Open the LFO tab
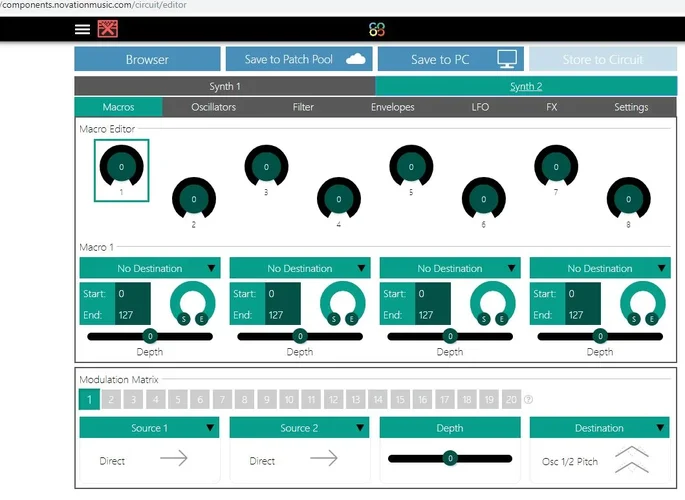Image resolution: width=685 pixels, height=500 pixels. coord(480,107)
